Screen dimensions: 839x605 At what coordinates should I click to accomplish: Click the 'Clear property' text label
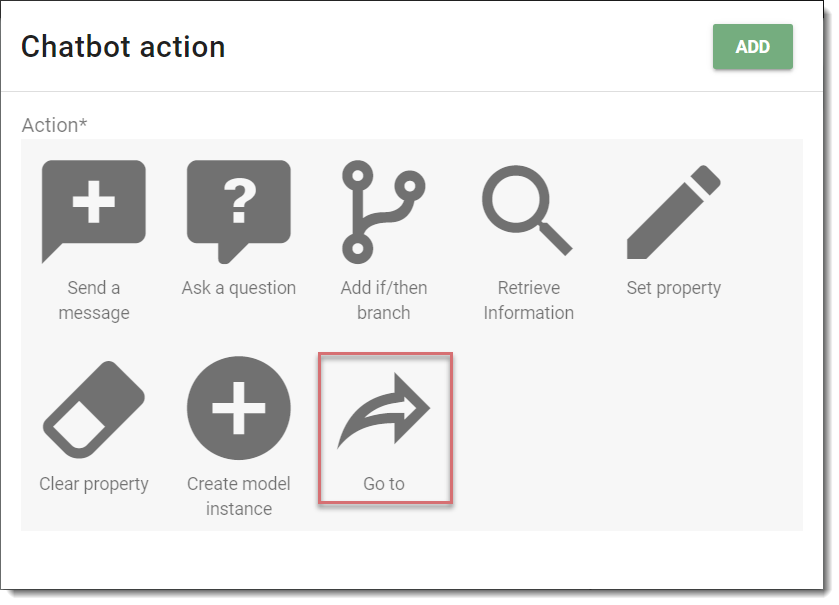coord(94,484)
